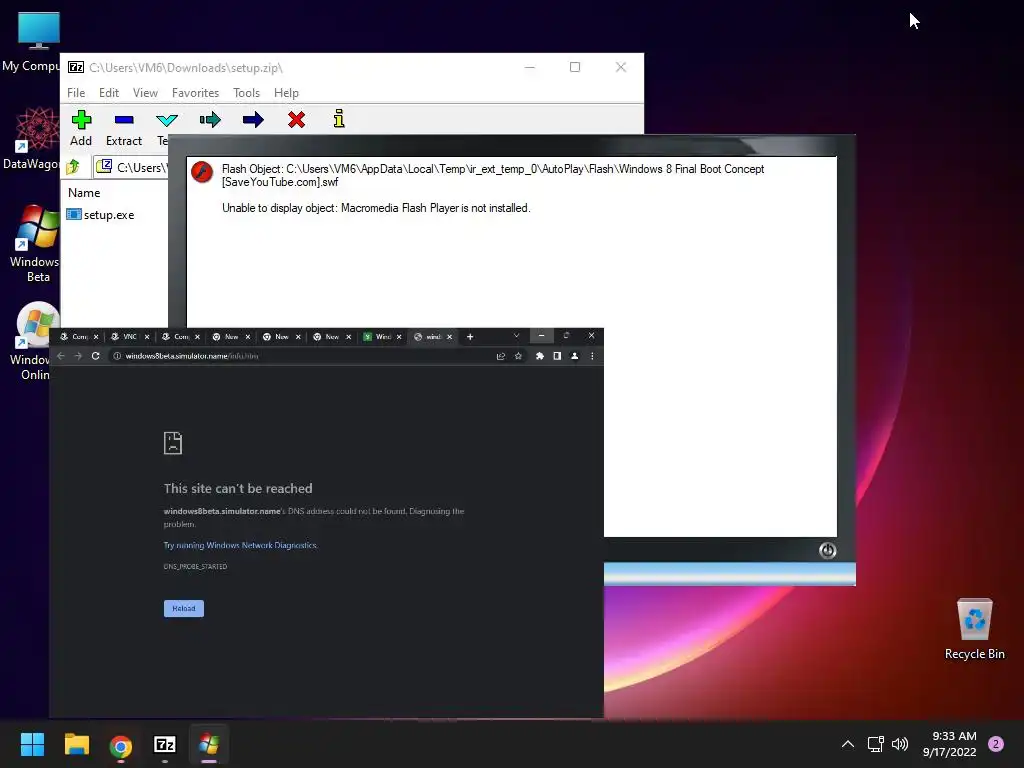The height and width of the screenshot is (768, 1024).
Task: Click the Copy arrow icon in 7-Zip
Action: click(x=210, y=120)
